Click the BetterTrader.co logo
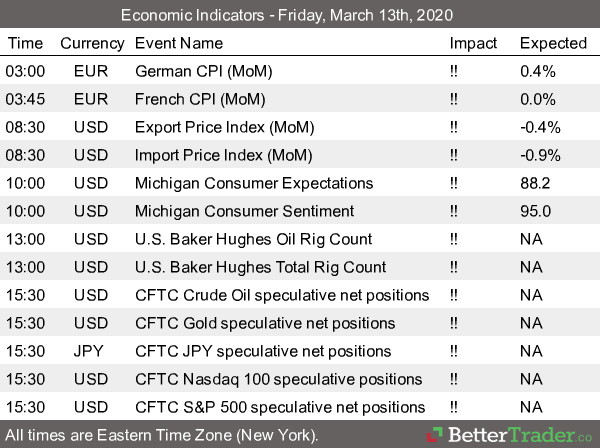Viewport: 600px width, 448px height. point(504,436)
